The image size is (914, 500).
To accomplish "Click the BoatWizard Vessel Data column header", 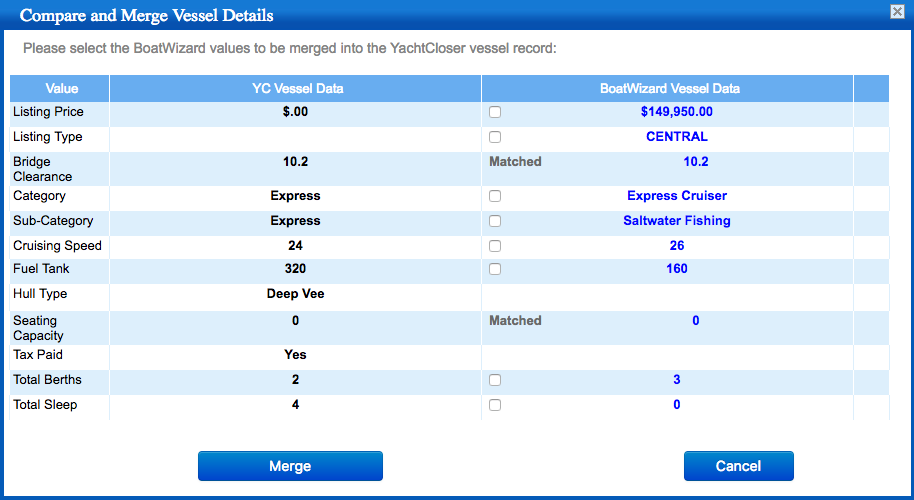I will (x=668, y=89).
